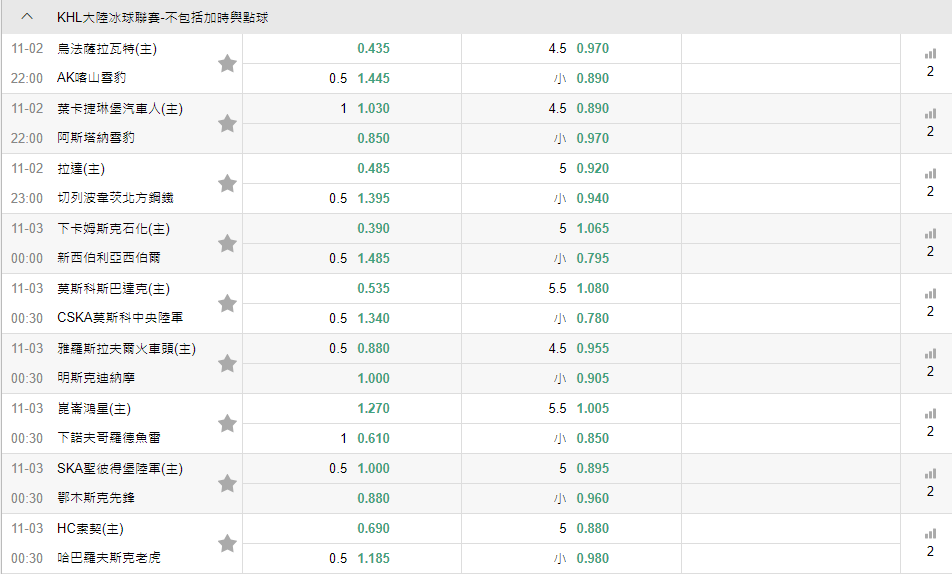Favorite the 莫斯科斯巴達克 match star

pyautogui.click(x=227, y=303)
